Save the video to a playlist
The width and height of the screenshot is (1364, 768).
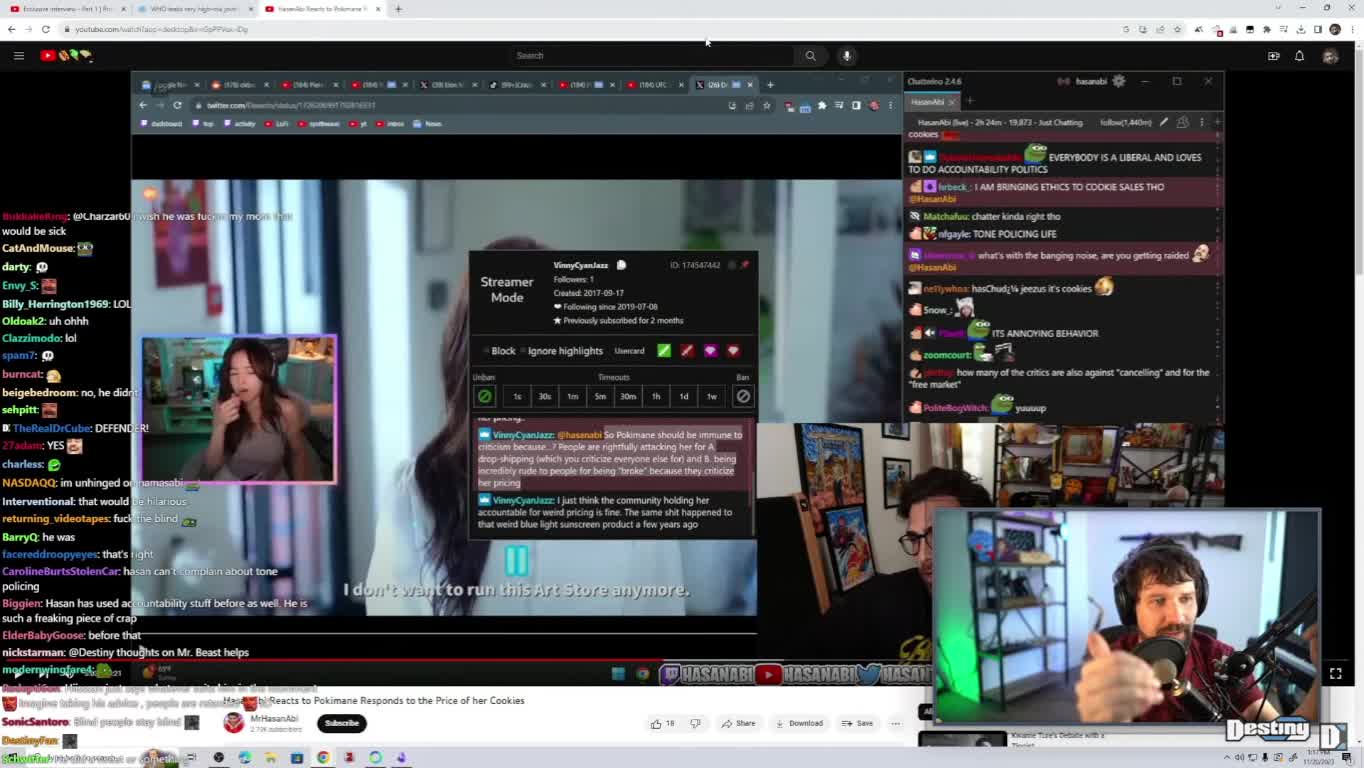click(x=857, y=723)
